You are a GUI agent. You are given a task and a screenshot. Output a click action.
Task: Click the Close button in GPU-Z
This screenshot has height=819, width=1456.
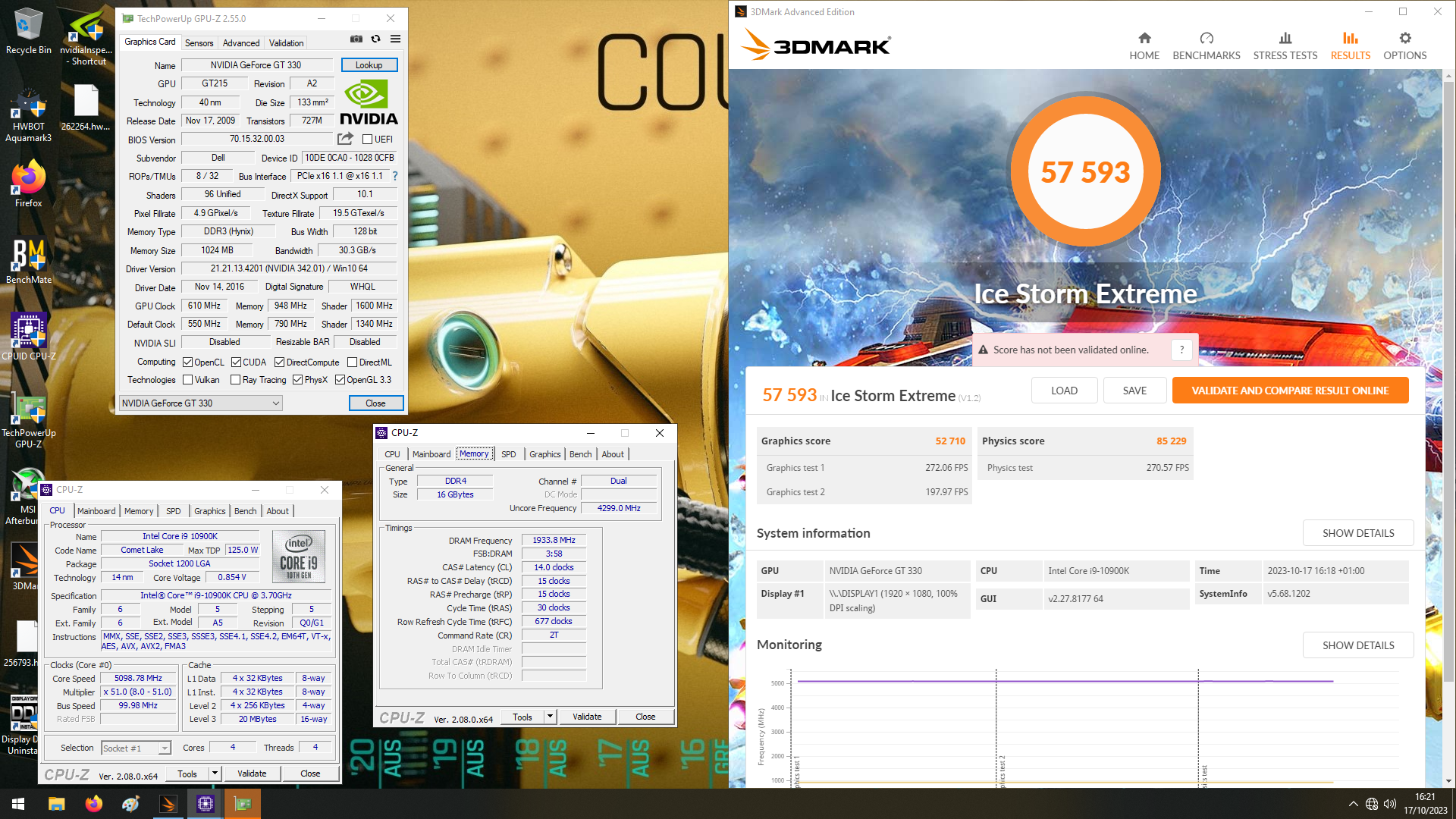[x=375, y=403]
